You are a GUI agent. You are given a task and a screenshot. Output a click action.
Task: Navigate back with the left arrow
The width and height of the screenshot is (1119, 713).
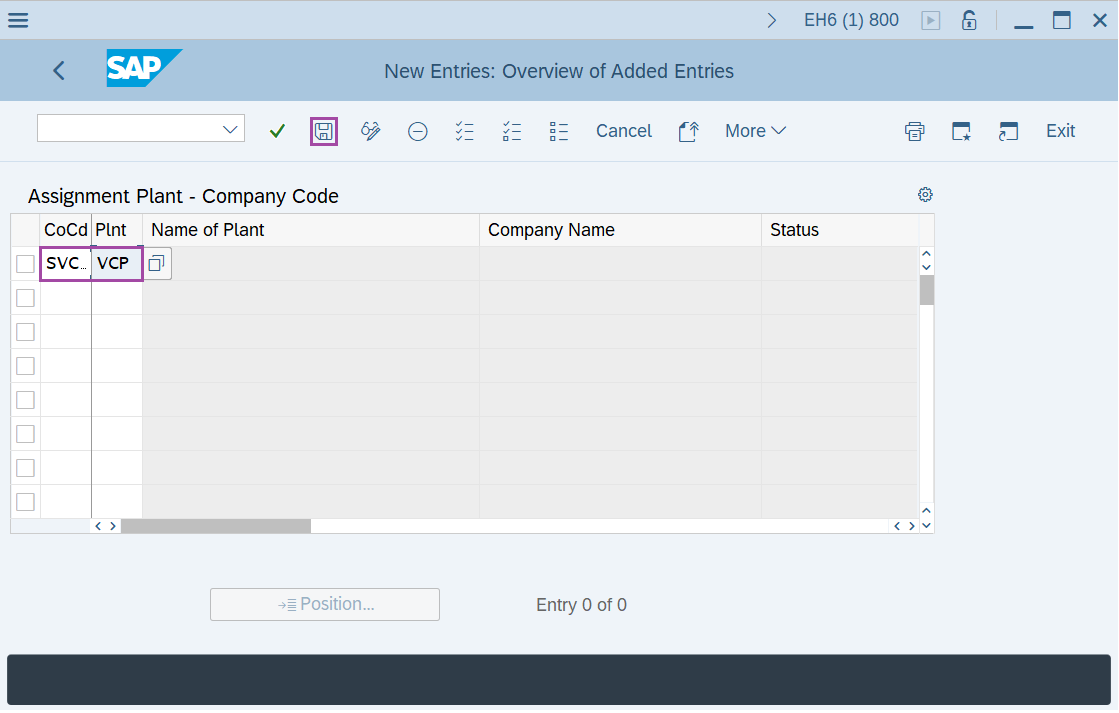pyautogui.click(x=58, y=70)
